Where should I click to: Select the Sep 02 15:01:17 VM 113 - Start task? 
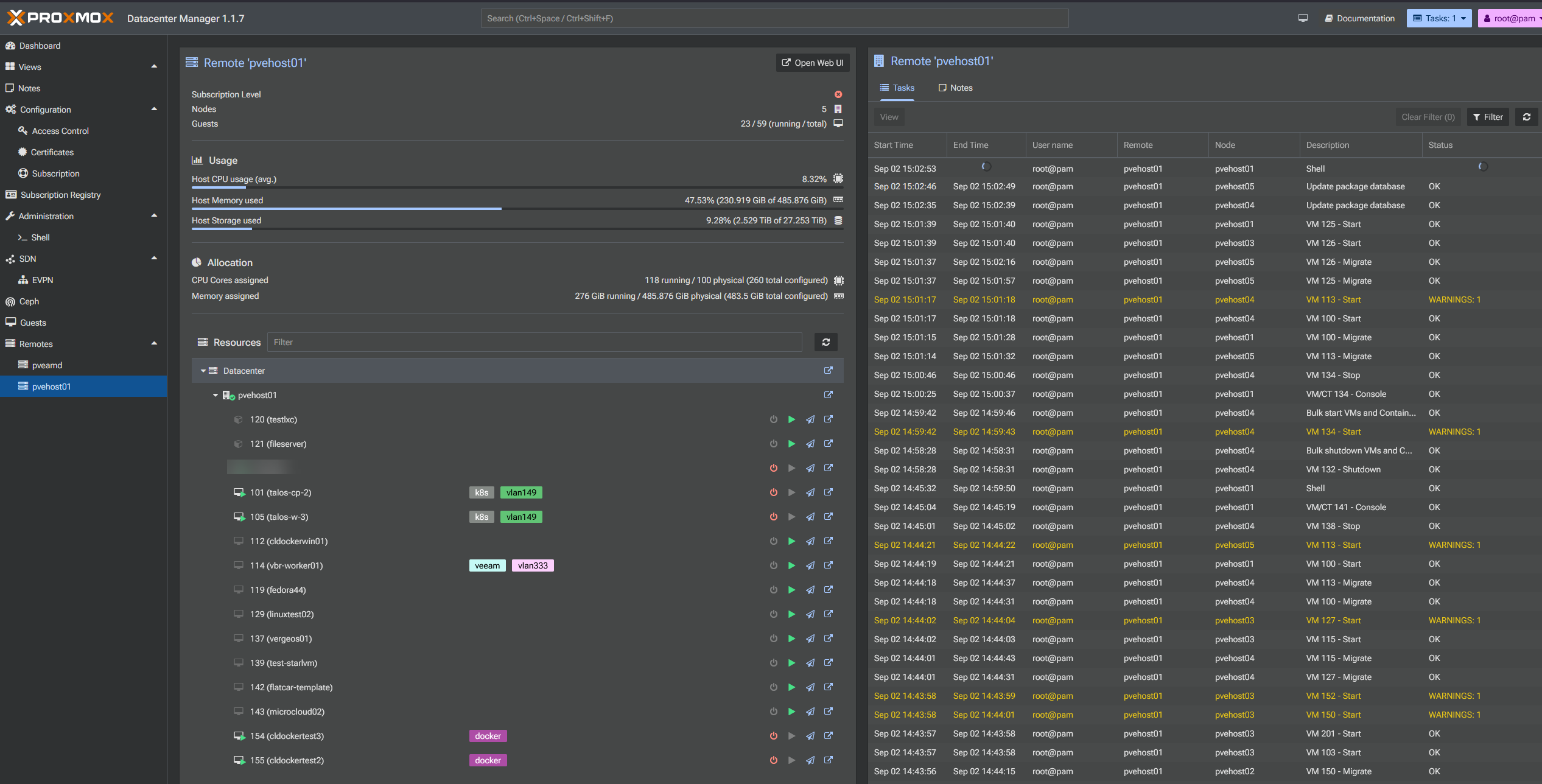(x=1205, y=299)
